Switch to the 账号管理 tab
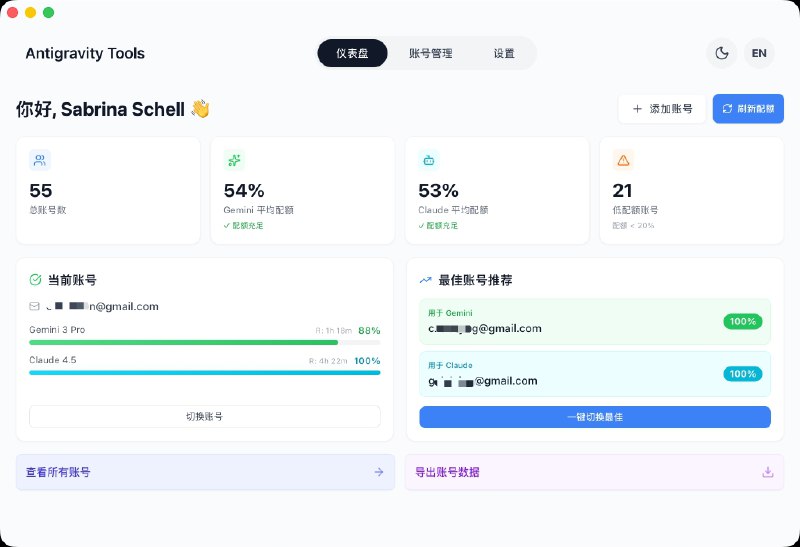This screenshot has height=547, width=800. click(x=431, y=53)
